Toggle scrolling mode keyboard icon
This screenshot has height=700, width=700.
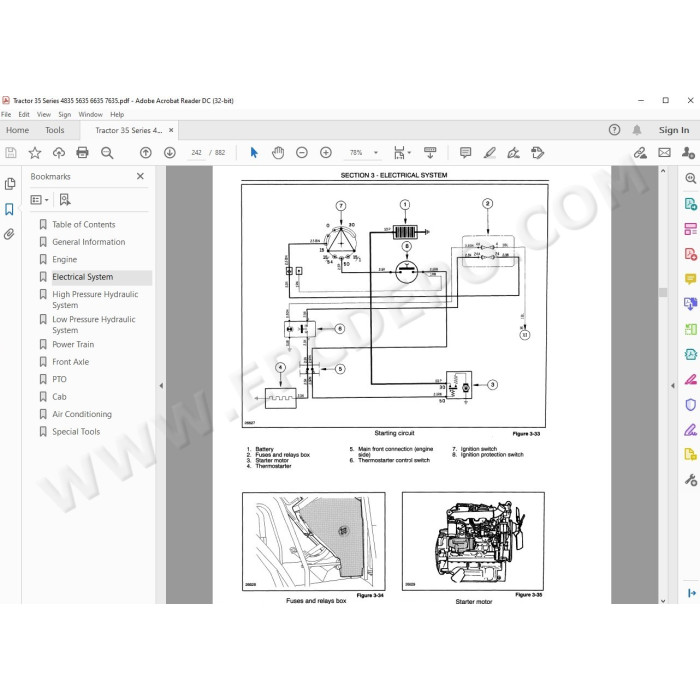point(430,152)
